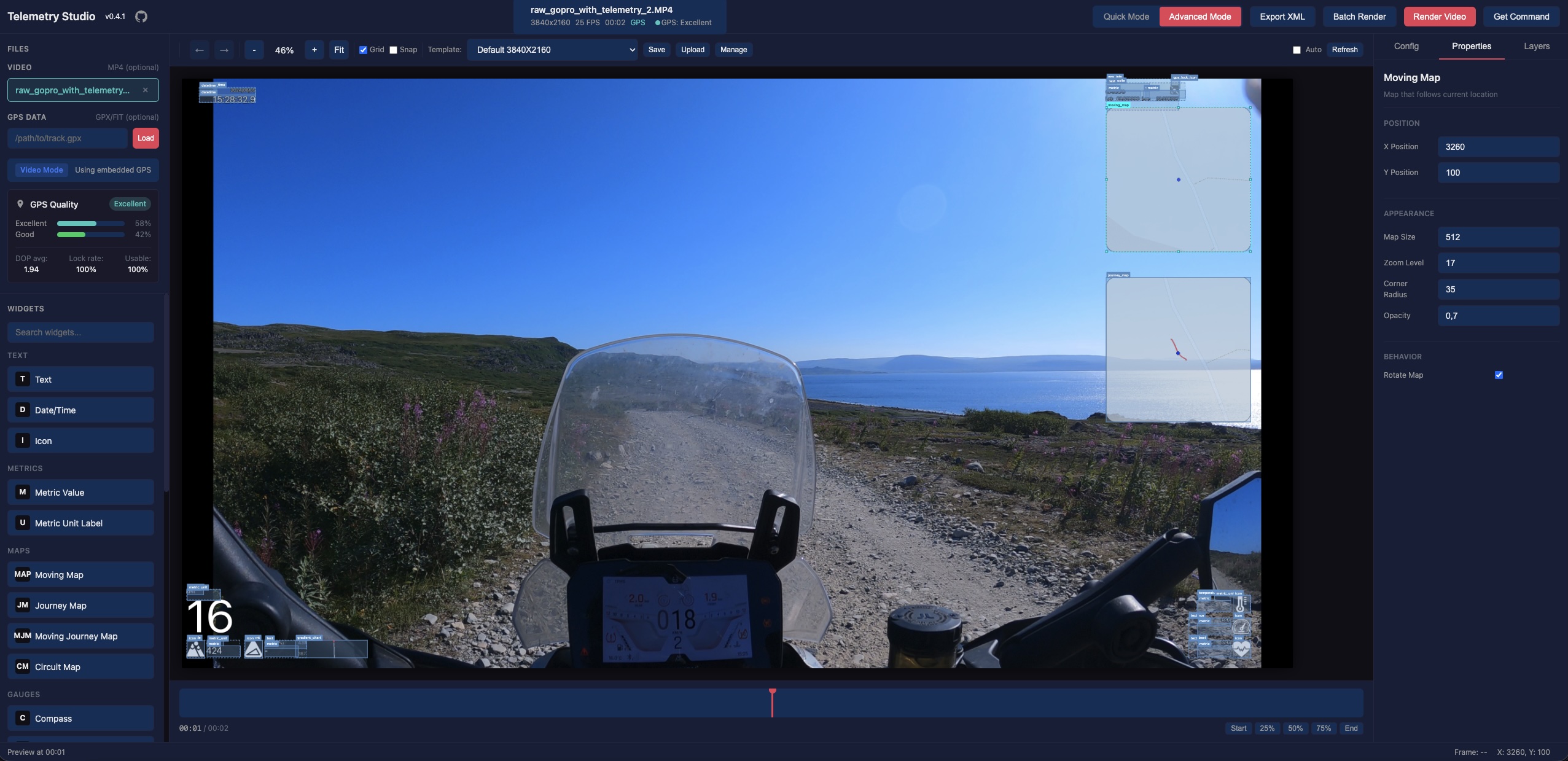The width and height of the screenshot is (1568, 761).
Task: Switch to the Config tab
Action: click(x=1406, y=46)
